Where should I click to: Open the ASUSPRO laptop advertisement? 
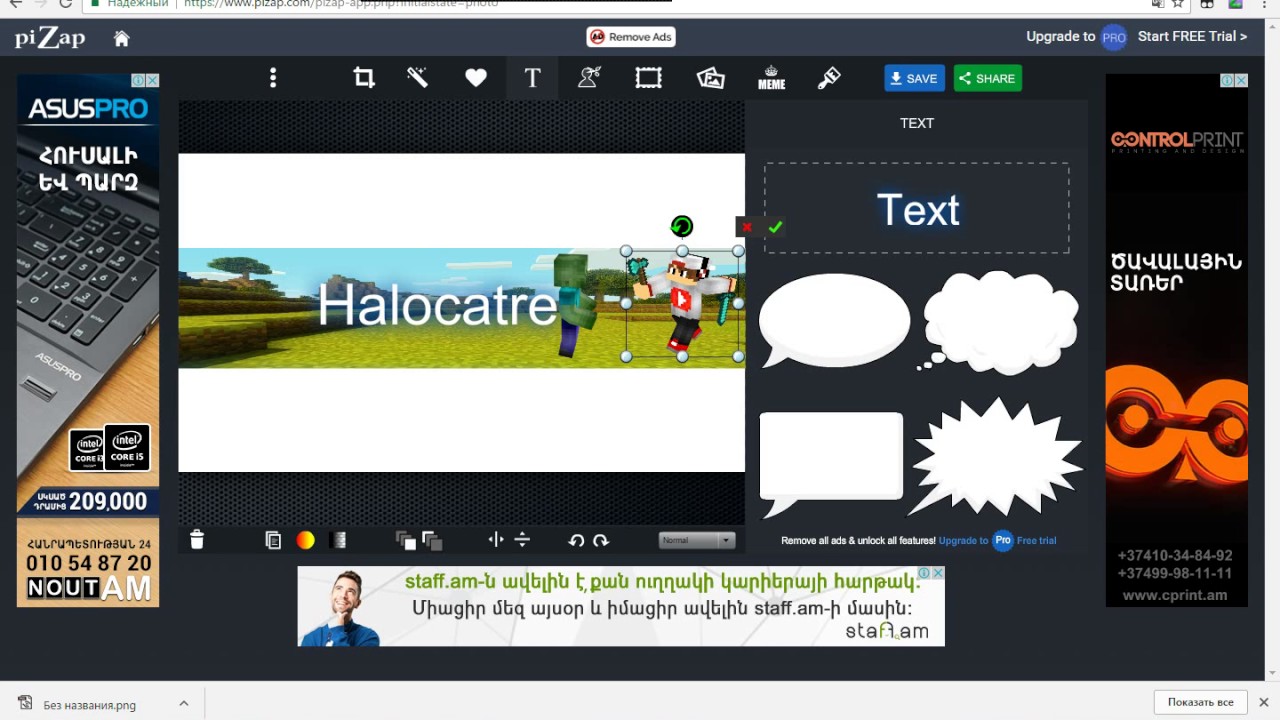pyautogui.click(x=88, y=340)
